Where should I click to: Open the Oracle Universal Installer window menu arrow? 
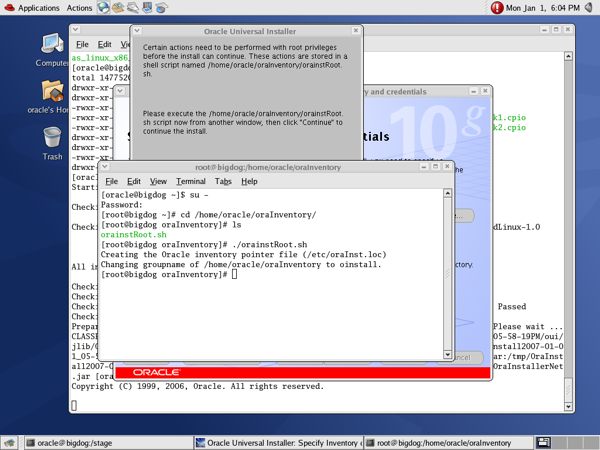(x=138, y=31)
